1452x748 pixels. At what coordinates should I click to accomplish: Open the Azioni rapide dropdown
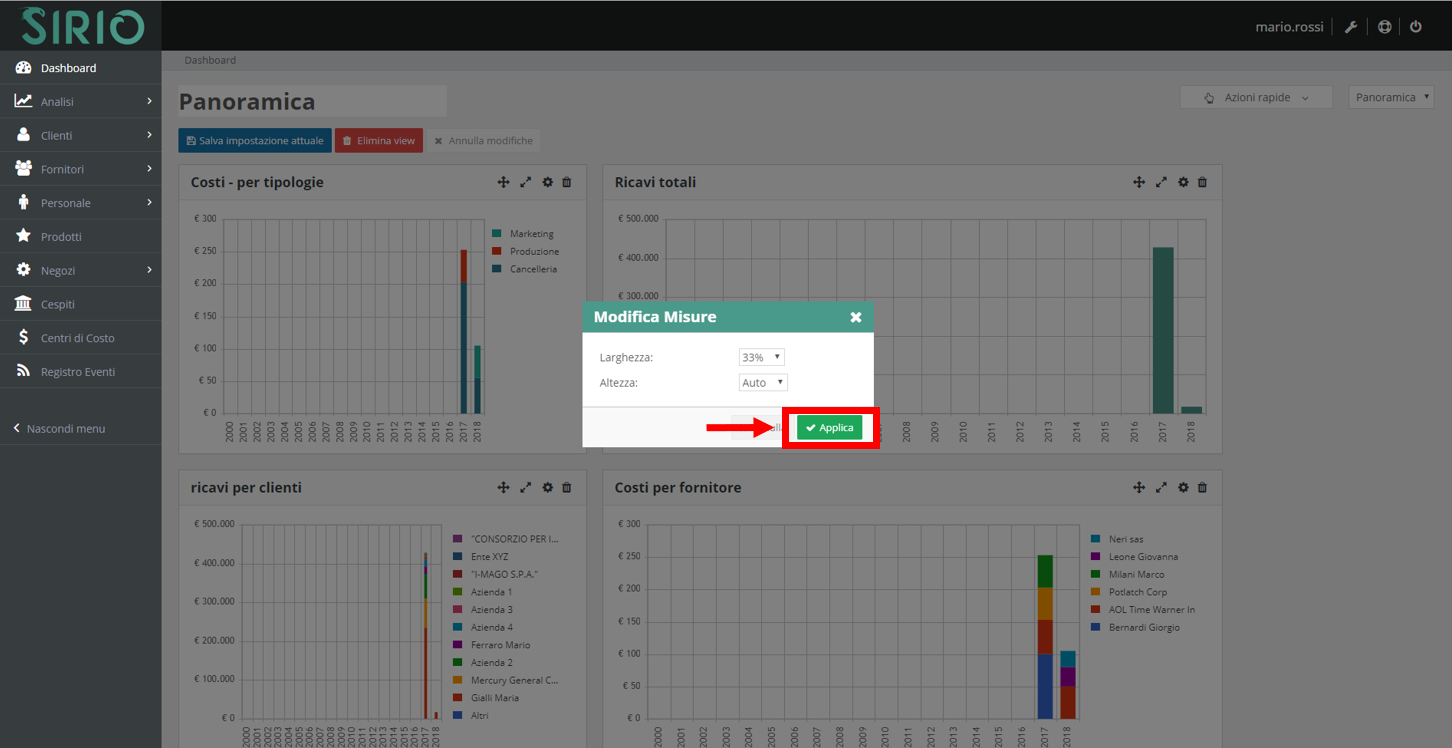coord(1256,96)
